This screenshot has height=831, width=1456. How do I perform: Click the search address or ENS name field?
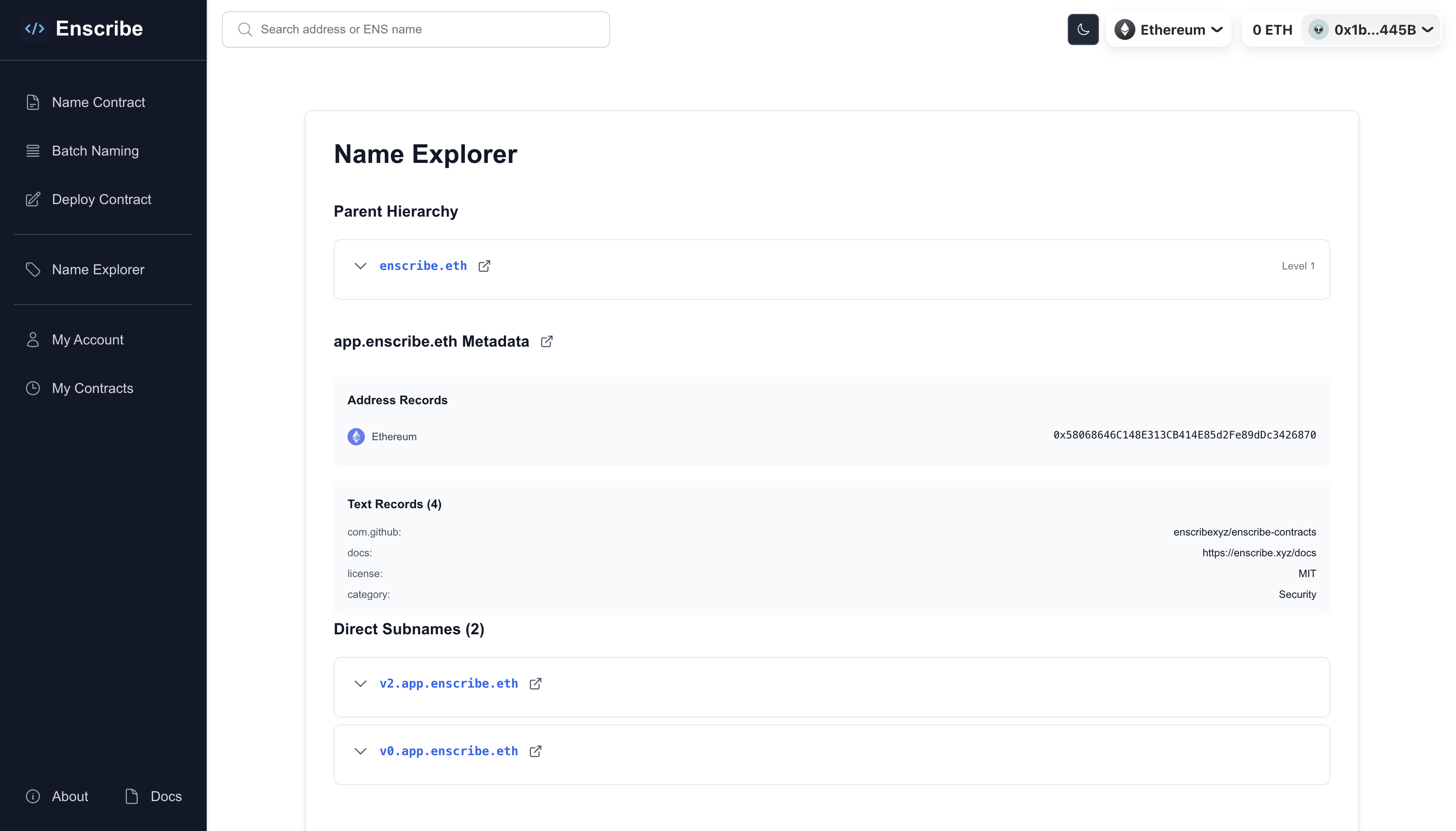[x=415, y=29]
